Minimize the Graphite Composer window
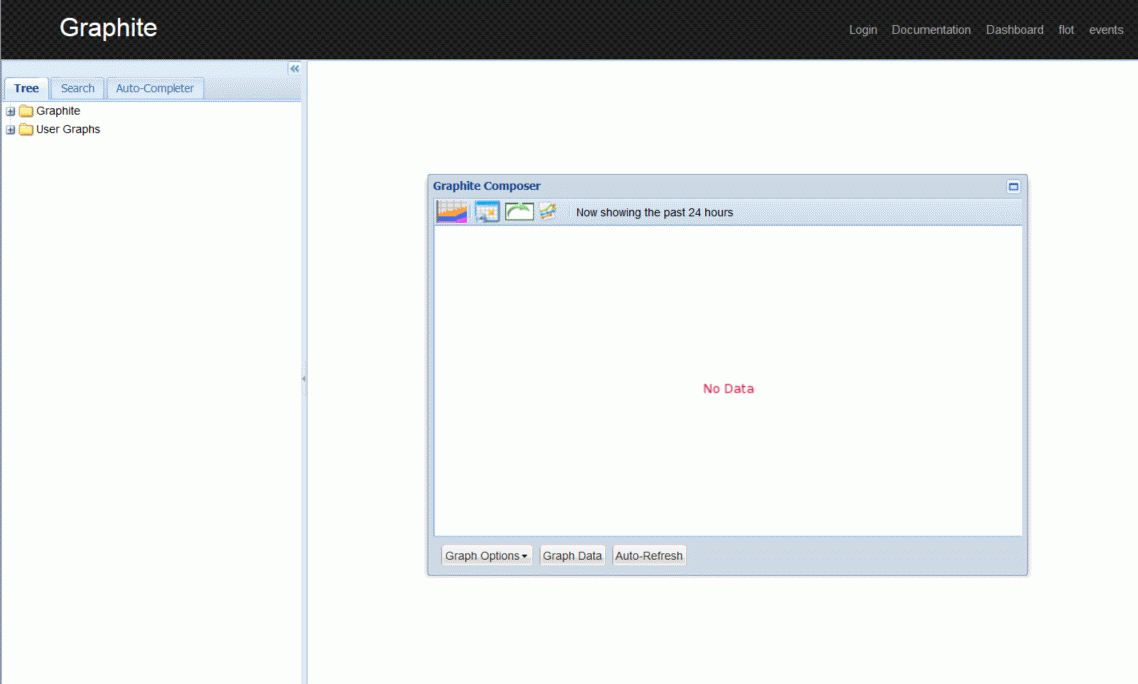 [x=1013, y=187]
